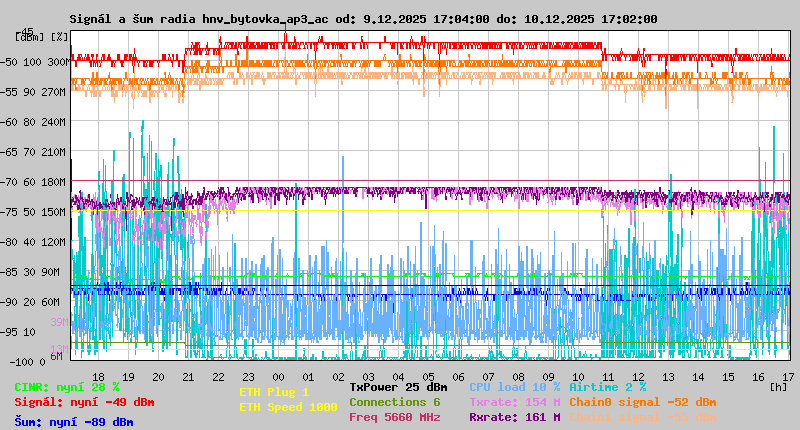
Task: Click the [dBm] axis unit label
Action: [29, 36]
